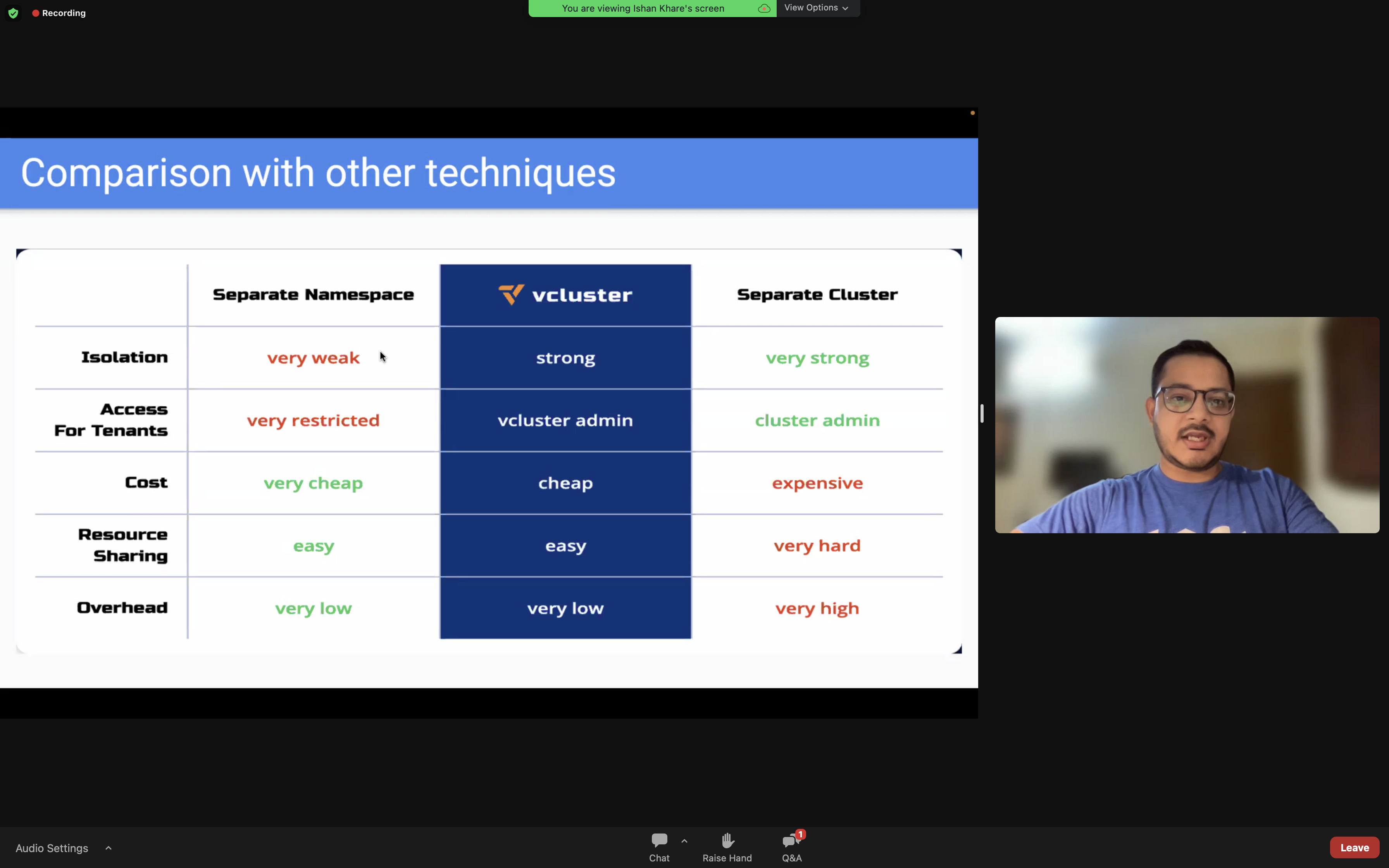This screenshot has width=1389, height=868.
Task: Click the 'strong' cell in vcluster column
Action: [565, 358]
